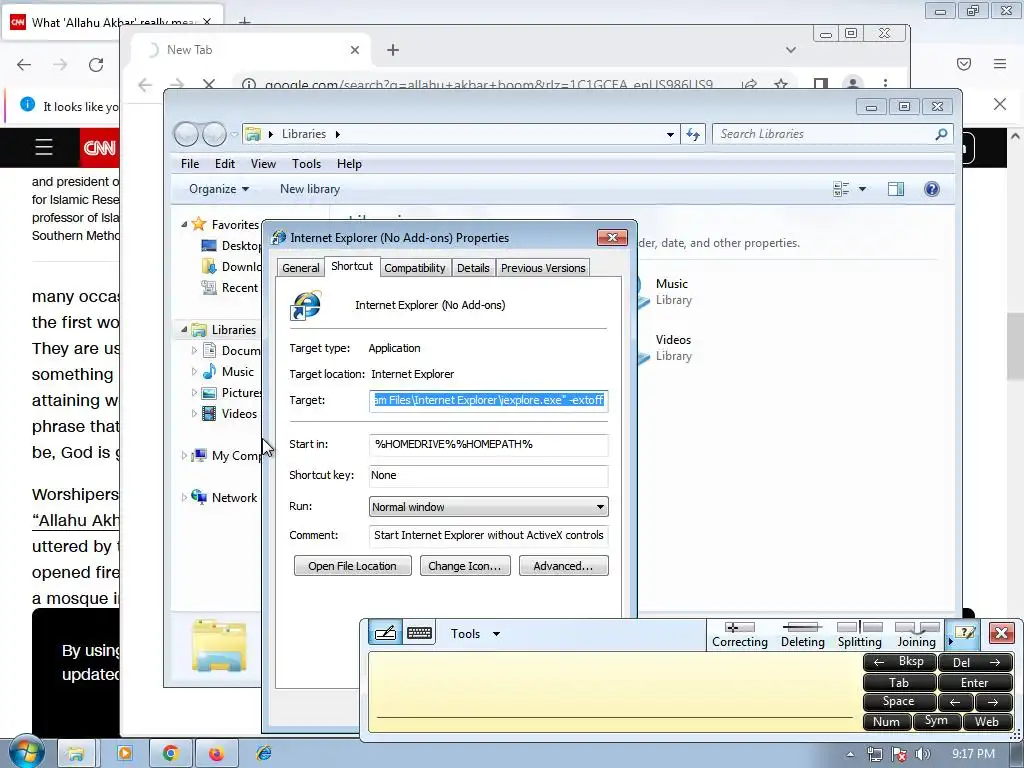
Task: Open Firefox from the taskbar
Action: 216,754
